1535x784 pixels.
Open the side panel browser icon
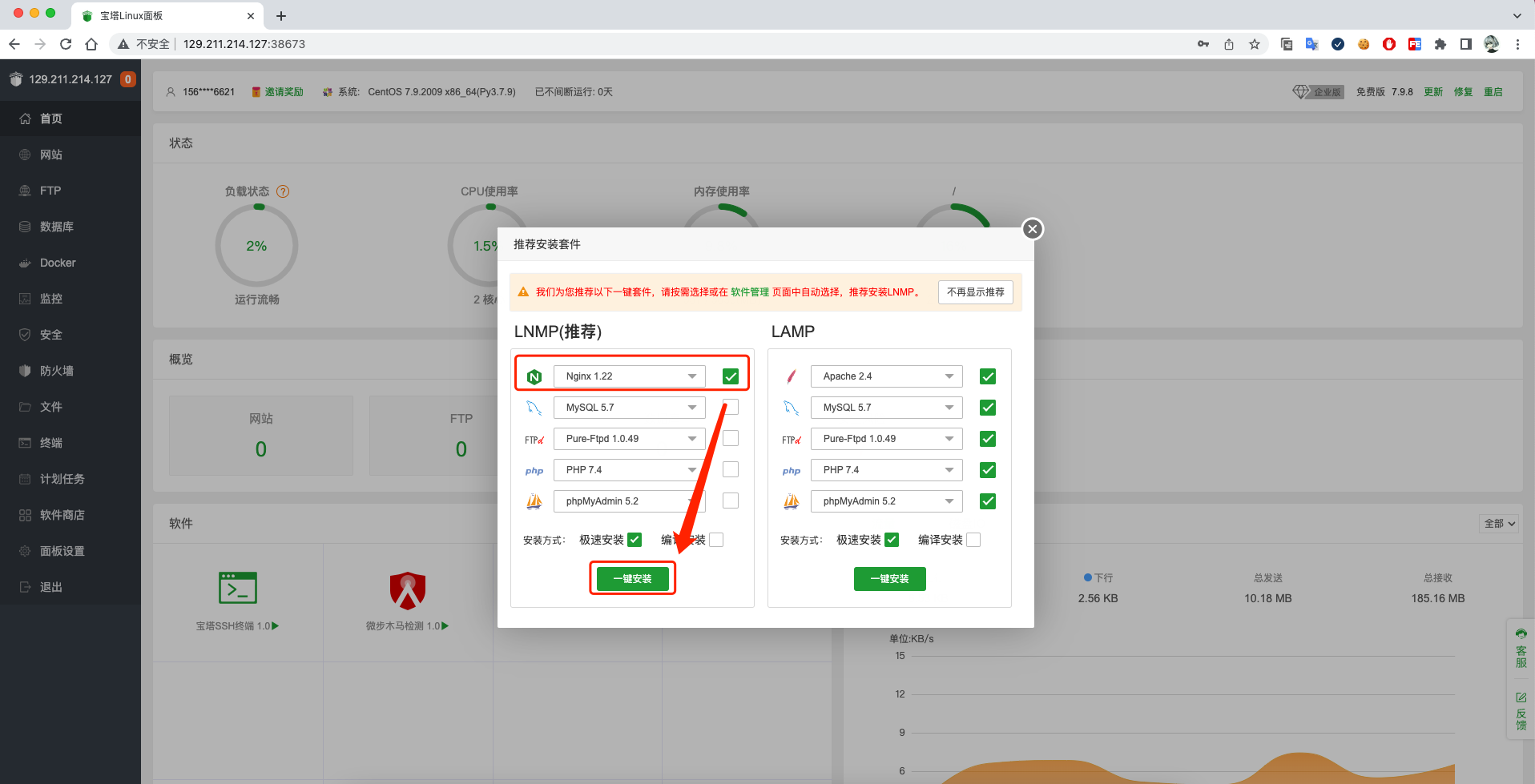[1466, 44]
